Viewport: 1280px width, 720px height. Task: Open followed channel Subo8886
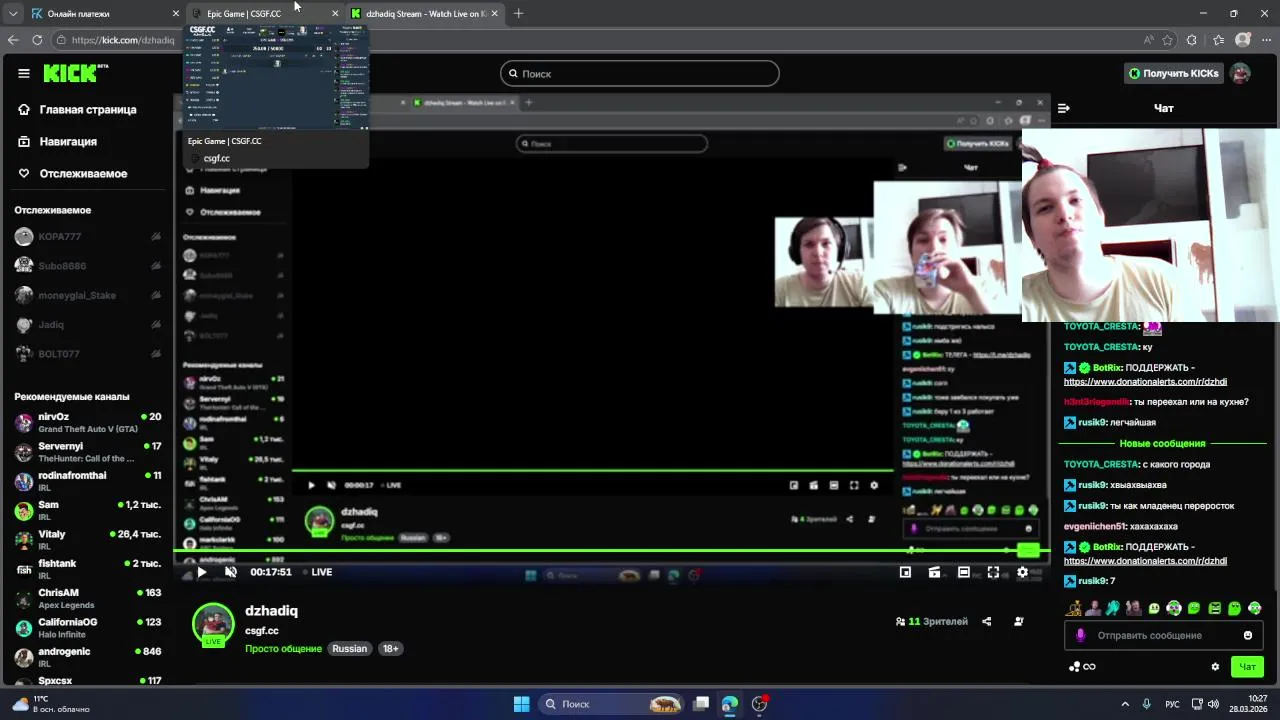[88, 266]
